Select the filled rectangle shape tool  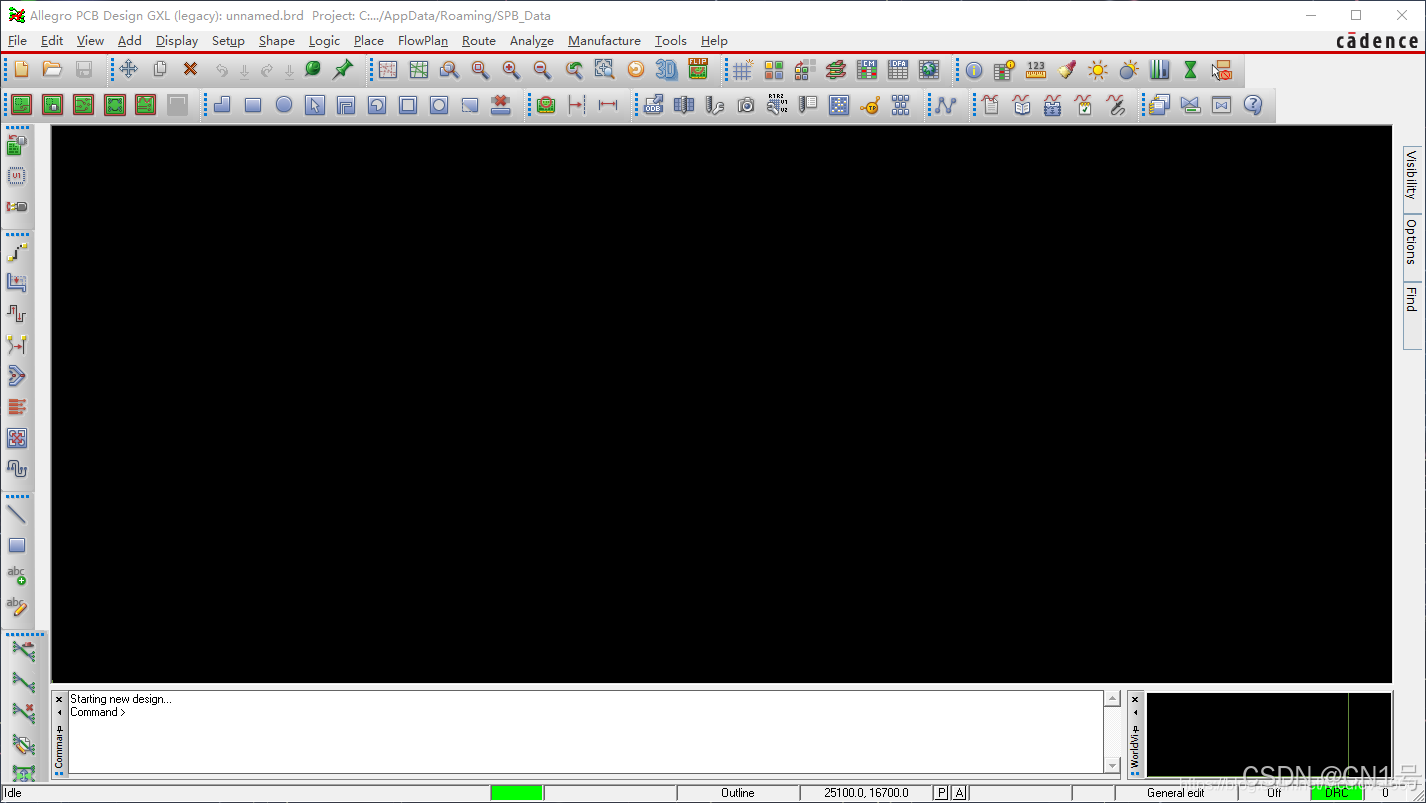pyautogui.click(x=253, y=104)
